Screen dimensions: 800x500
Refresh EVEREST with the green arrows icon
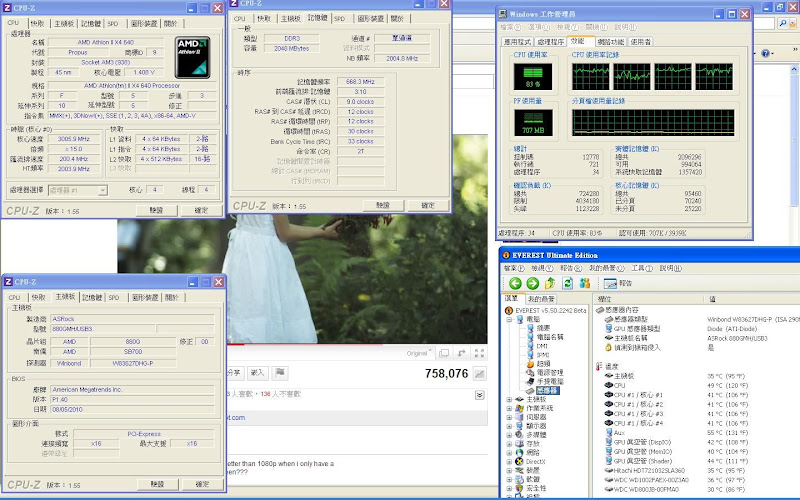pyautogui.click(x=567, y=283)
